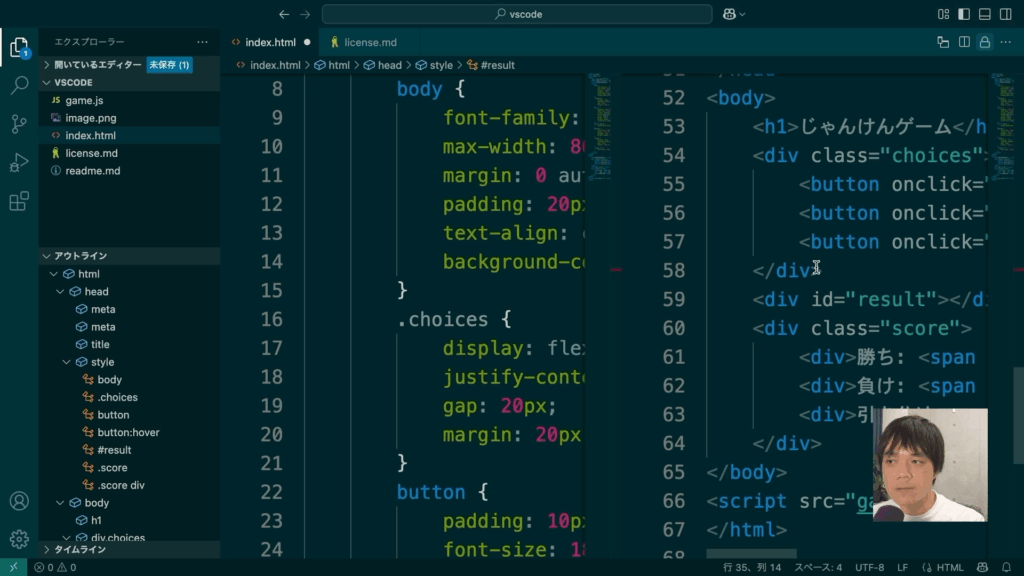
Task: Open the Extensions view
Action: click(19, 202)
